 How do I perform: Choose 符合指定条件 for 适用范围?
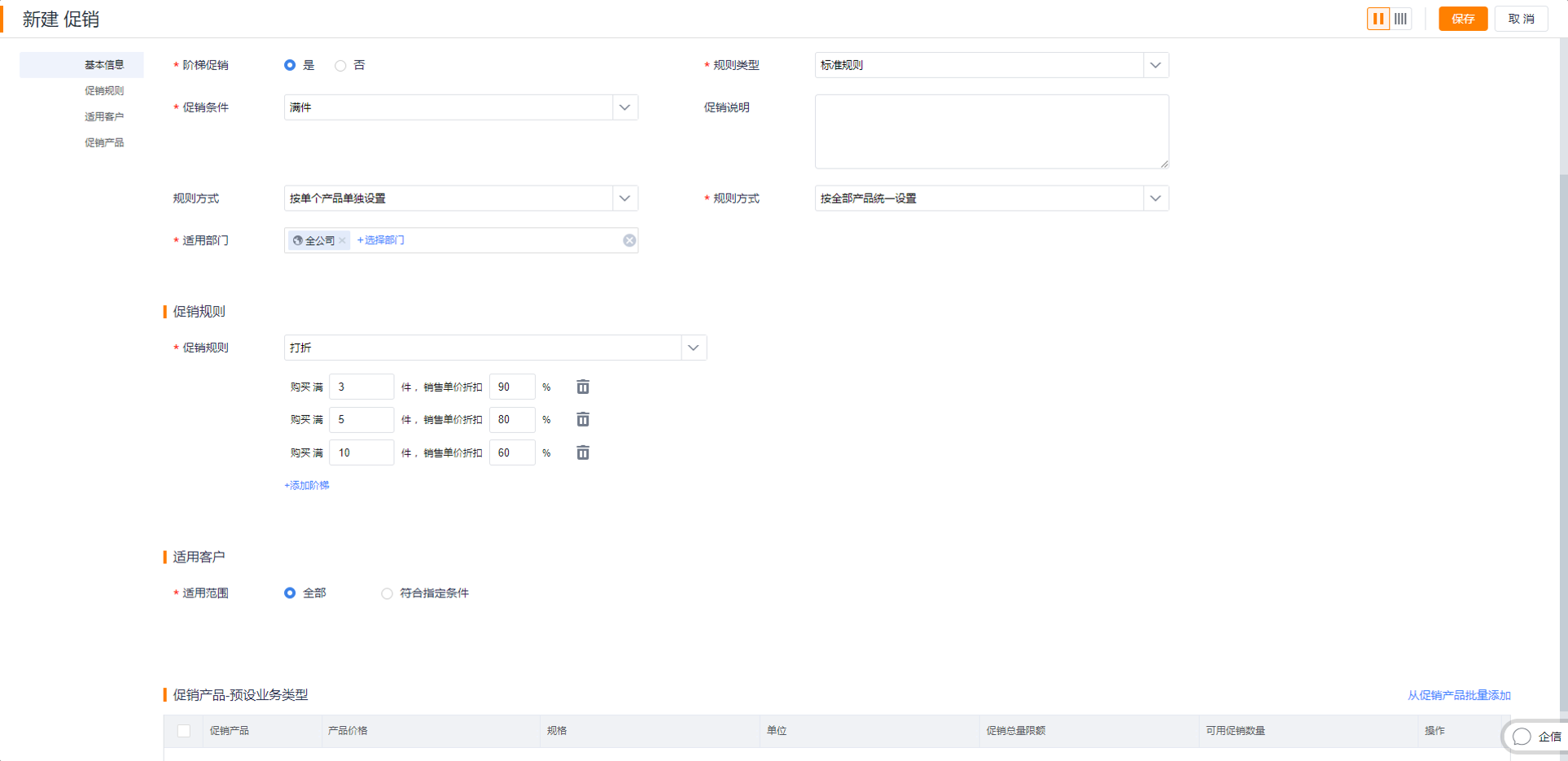click(387, 593)
